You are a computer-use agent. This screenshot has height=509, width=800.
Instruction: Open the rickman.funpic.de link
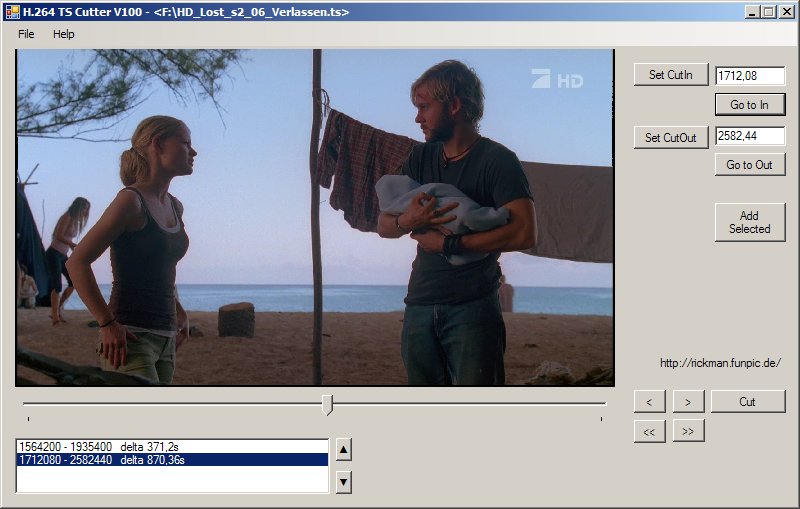(720, 363)
